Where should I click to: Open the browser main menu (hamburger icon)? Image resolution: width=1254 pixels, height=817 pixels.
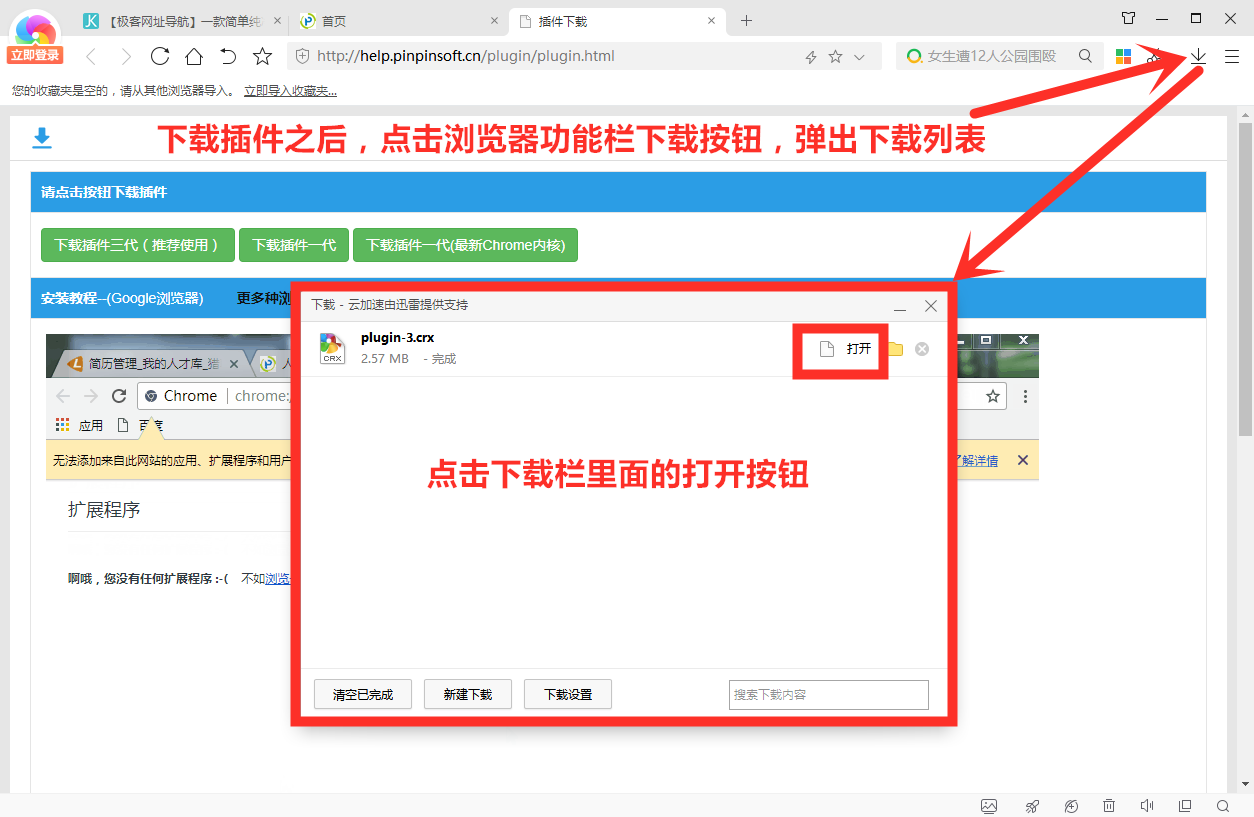pos(1232,57)
